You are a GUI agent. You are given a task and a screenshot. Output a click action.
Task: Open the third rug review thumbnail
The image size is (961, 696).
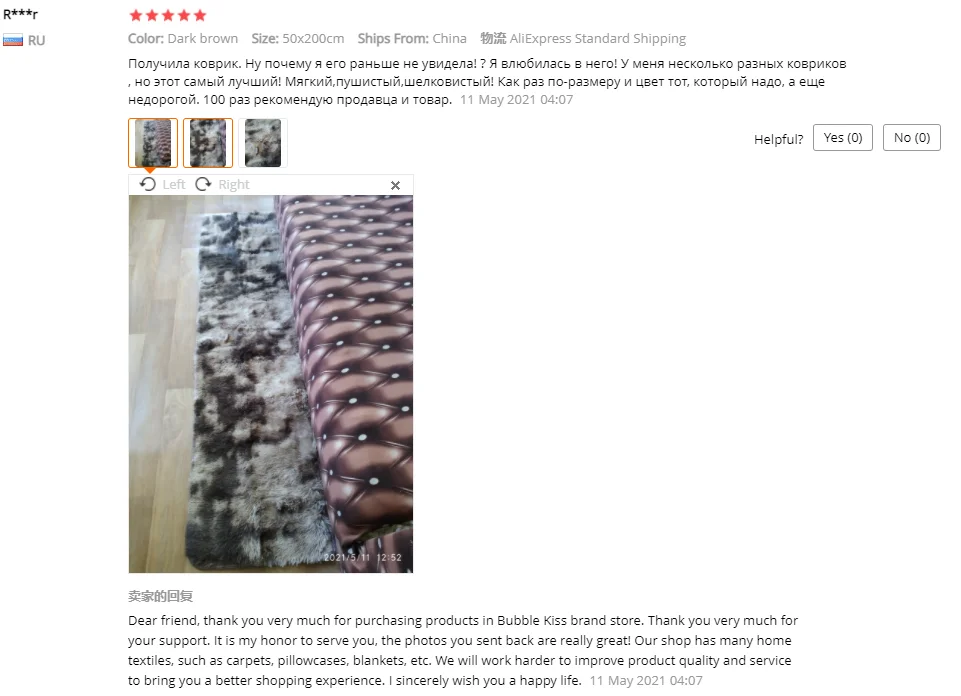[263, 143]
